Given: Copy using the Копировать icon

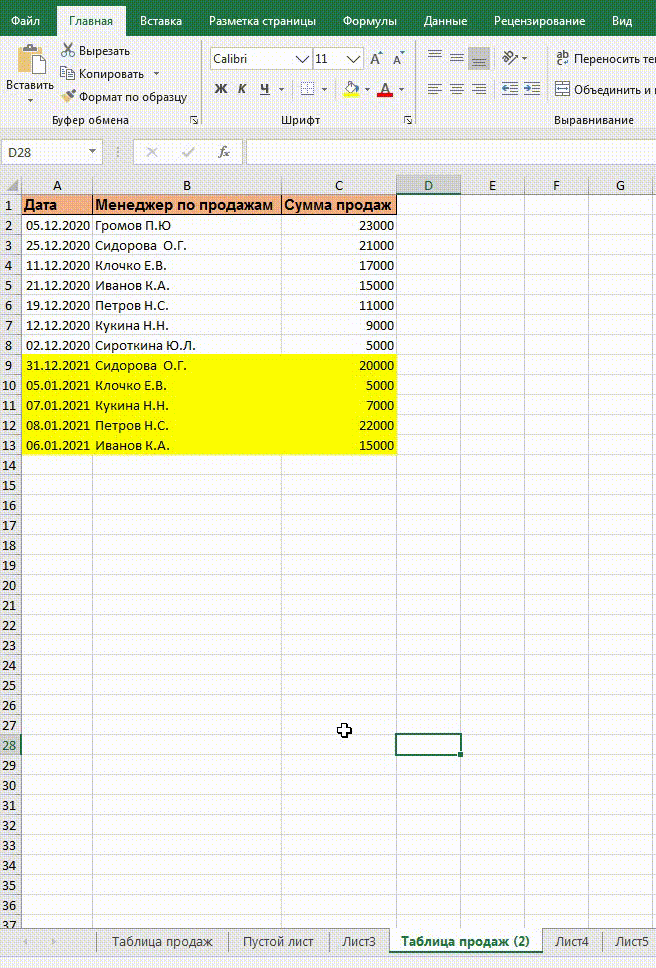Looking at the screenshot, I should (68, 73).
